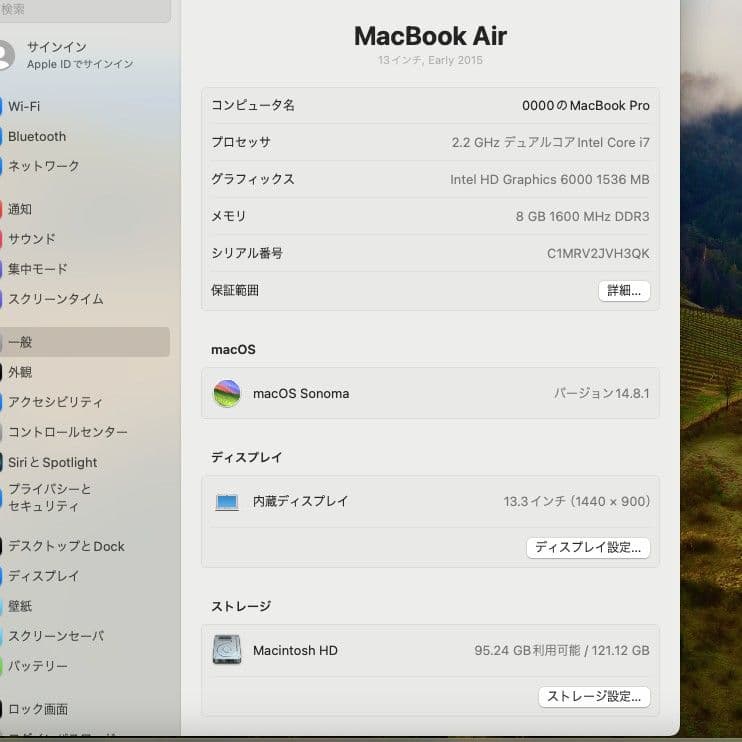This screenshot has width=742, height=742.
Task: Click the Macintosh HD drive icon
Action: pyautogui.click(x=227, y=650)
